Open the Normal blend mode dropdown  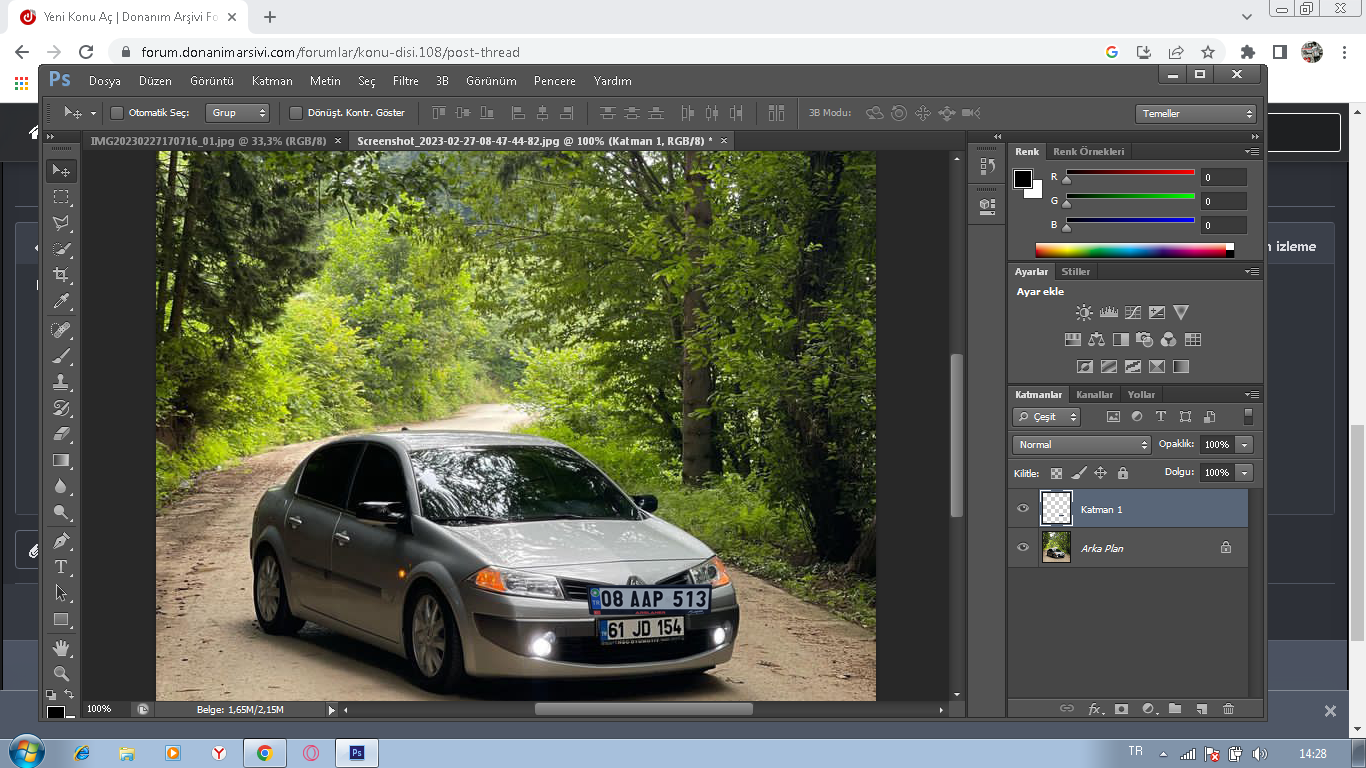tap(1082, 445)
